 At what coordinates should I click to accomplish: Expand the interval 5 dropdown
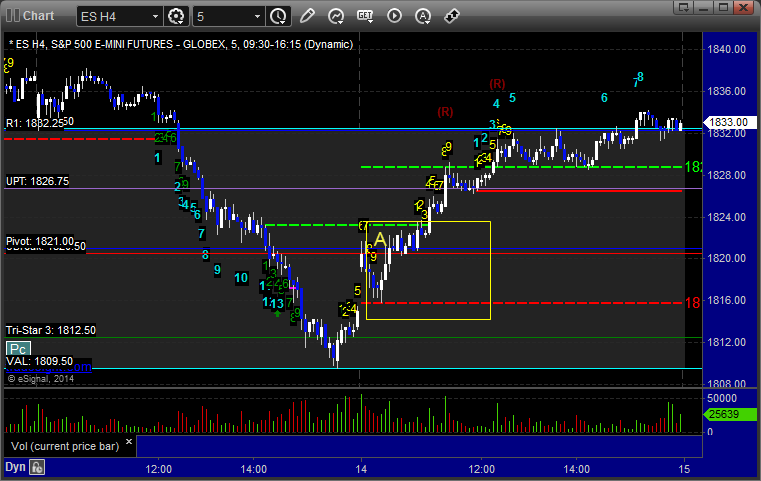(x=258, y=17)
